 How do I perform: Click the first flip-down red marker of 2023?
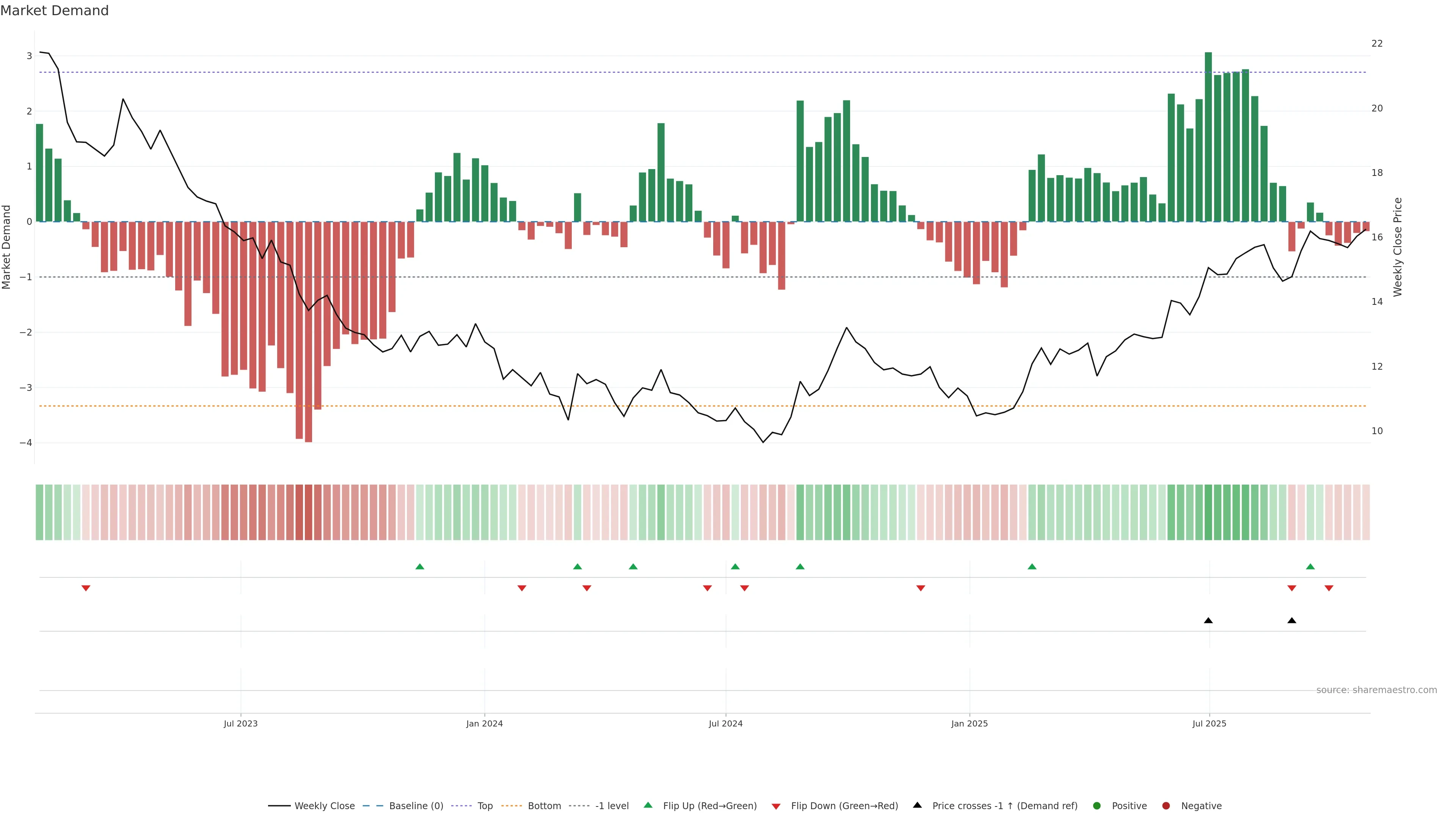coord(86,588)
